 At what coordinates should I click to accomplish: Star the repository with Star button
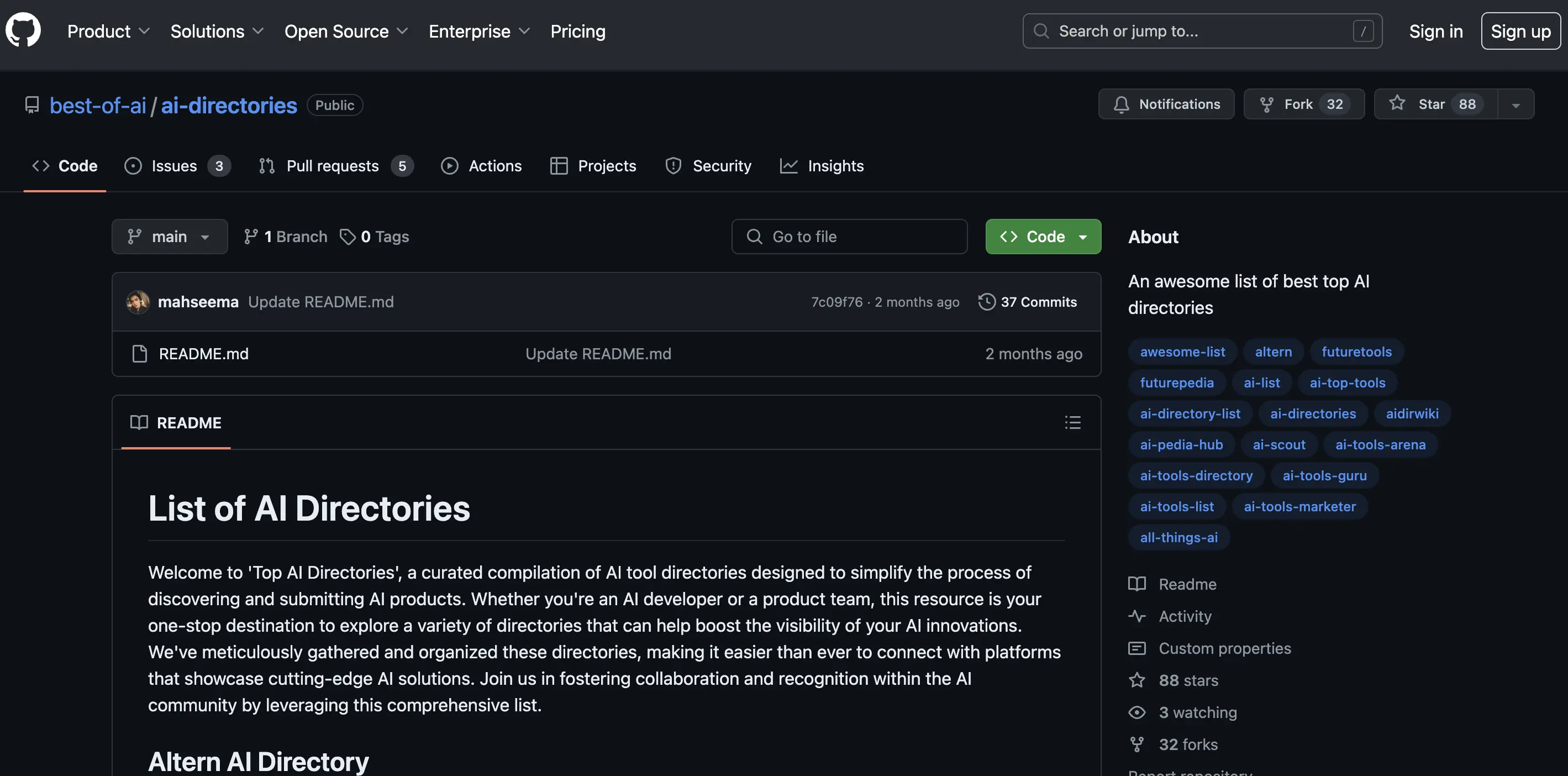(1436, 104)
